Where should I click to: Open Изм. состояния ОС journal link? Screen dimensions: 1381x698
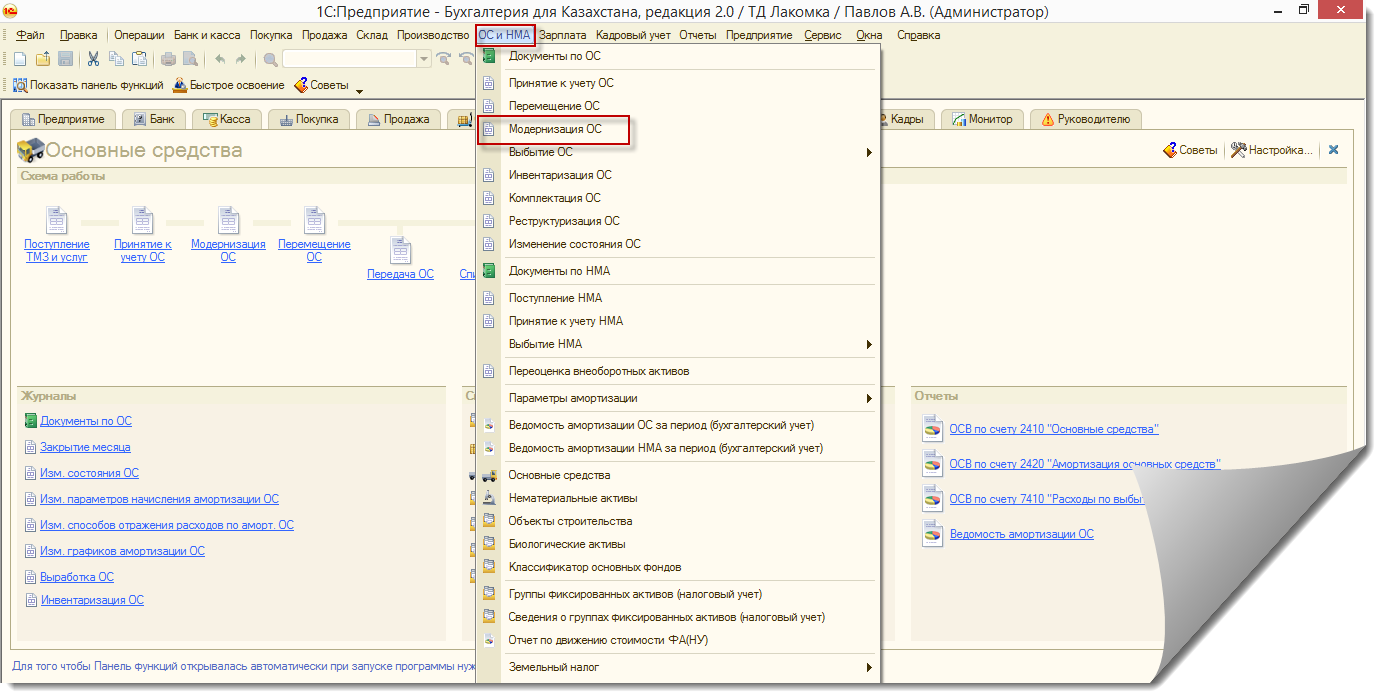click(89, 473)
